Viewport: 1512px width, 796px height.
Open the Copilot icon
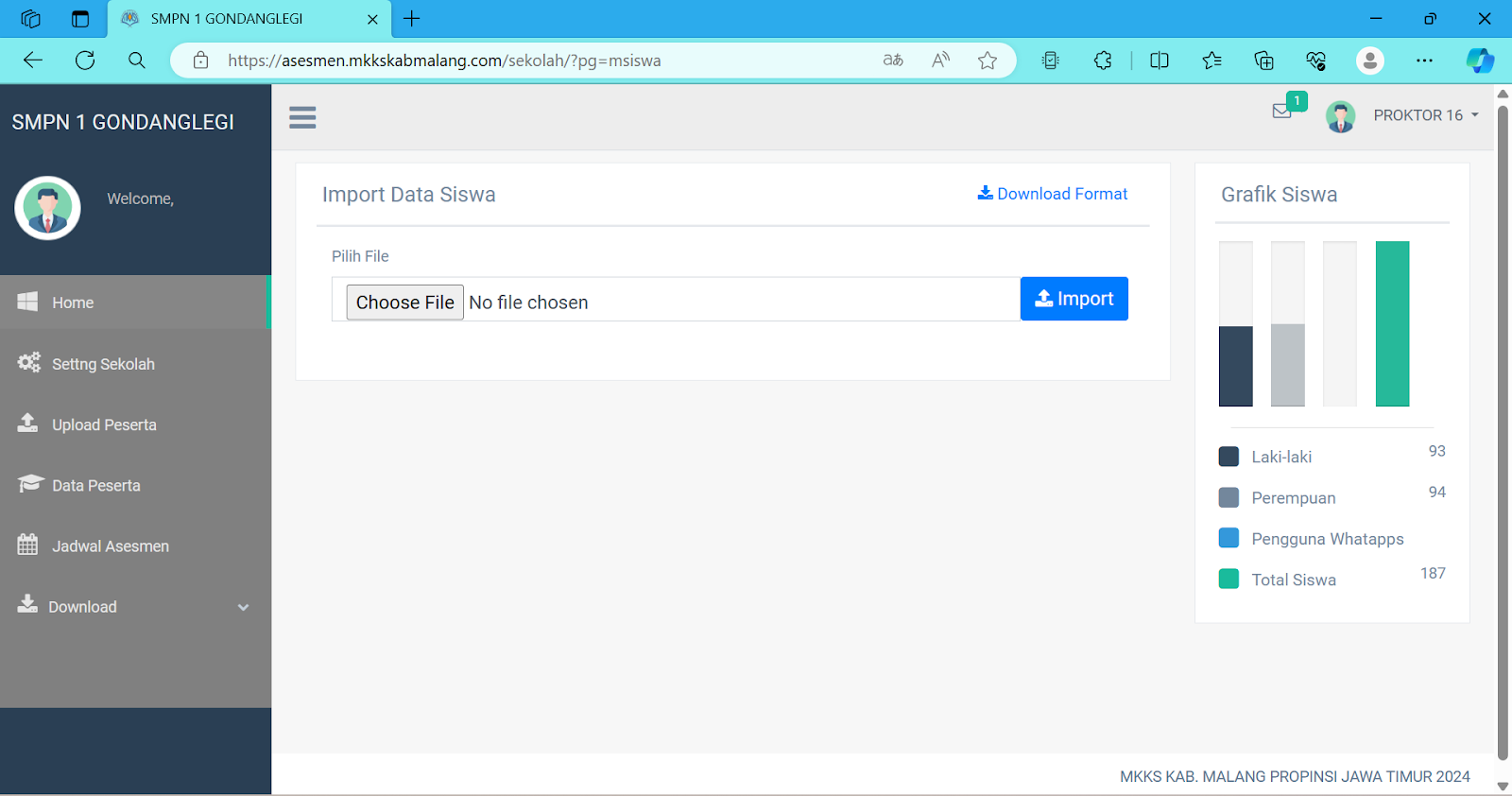pos(1480,61)
